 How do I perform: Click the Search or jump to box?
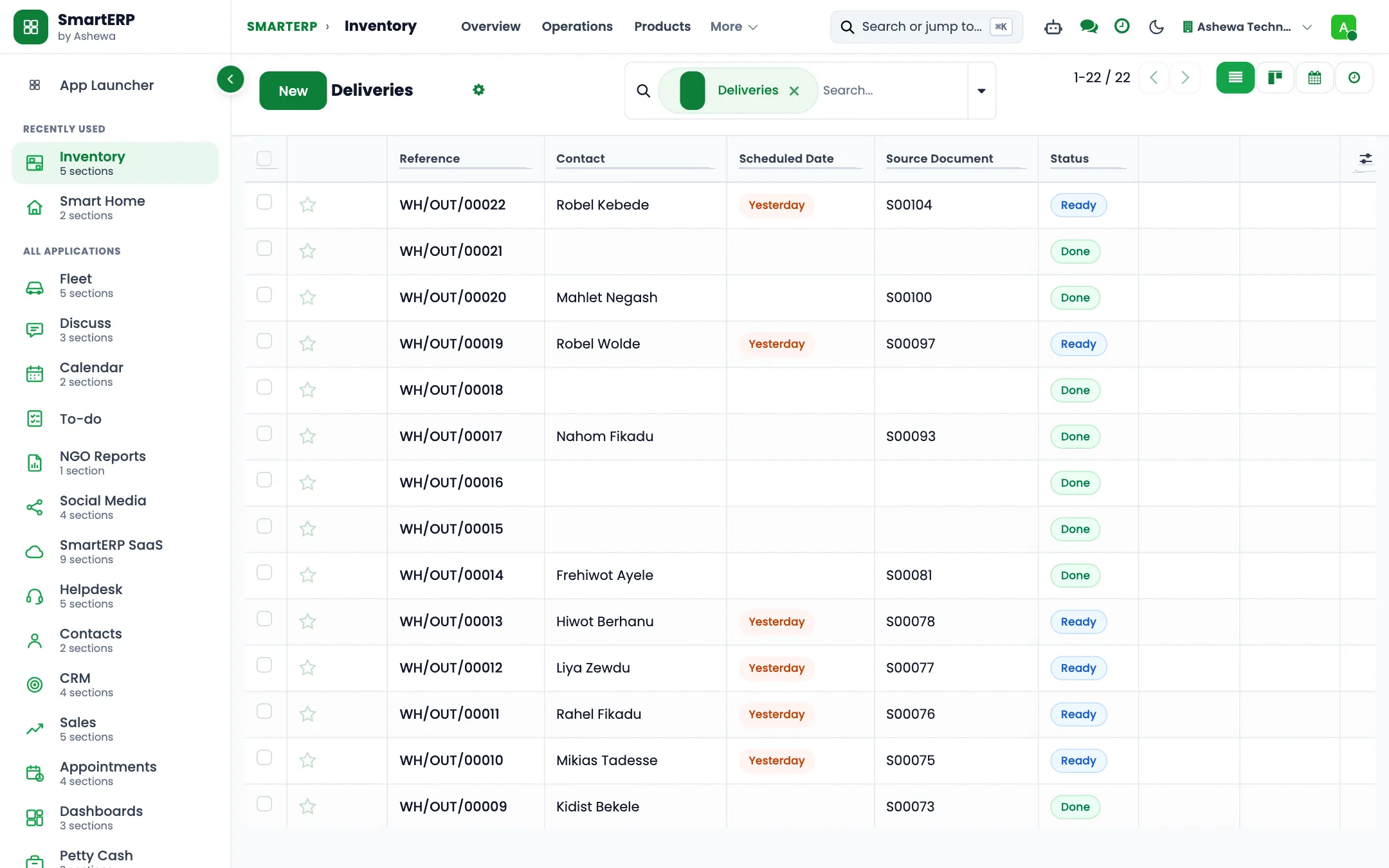tap(927, 27)
